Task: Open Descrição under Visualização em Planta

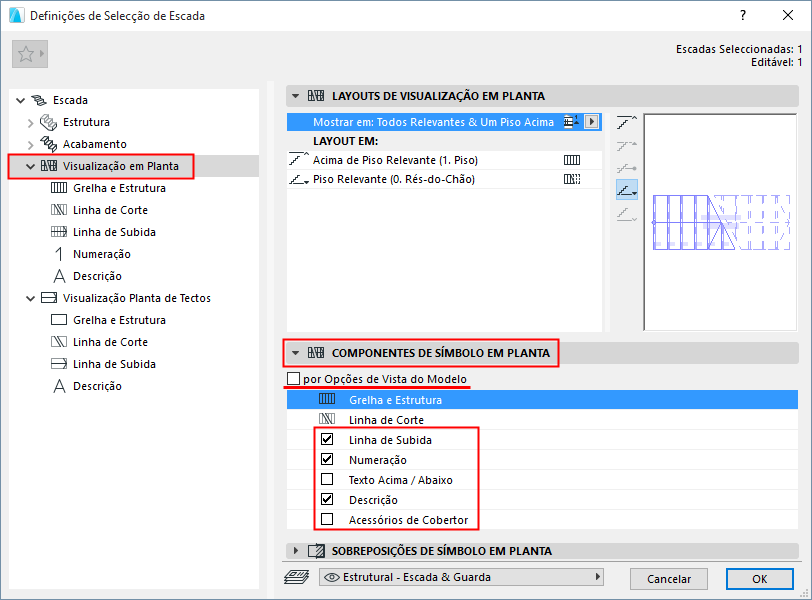Action: coord(97,276)
